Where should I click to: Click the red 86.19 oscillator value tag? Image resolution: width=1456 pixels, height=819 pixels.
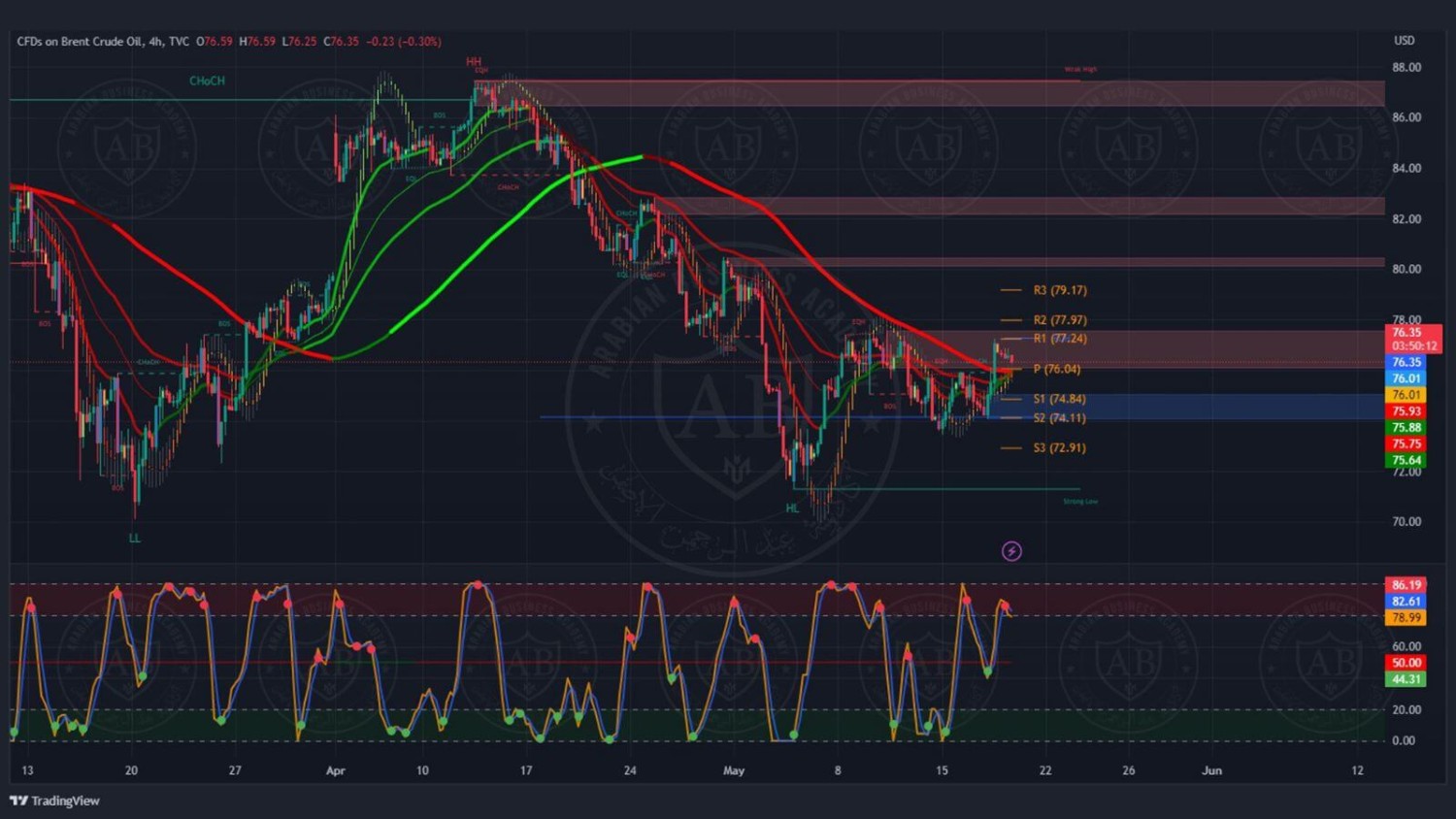click(x=1406, y=585)
